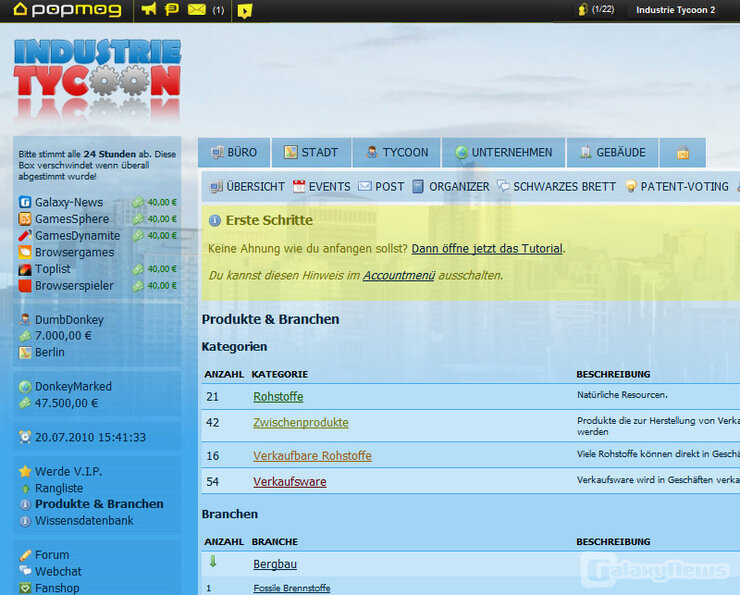Open the Accountmenü link
This screenshot has height=595, width=740.
[399, 275]
